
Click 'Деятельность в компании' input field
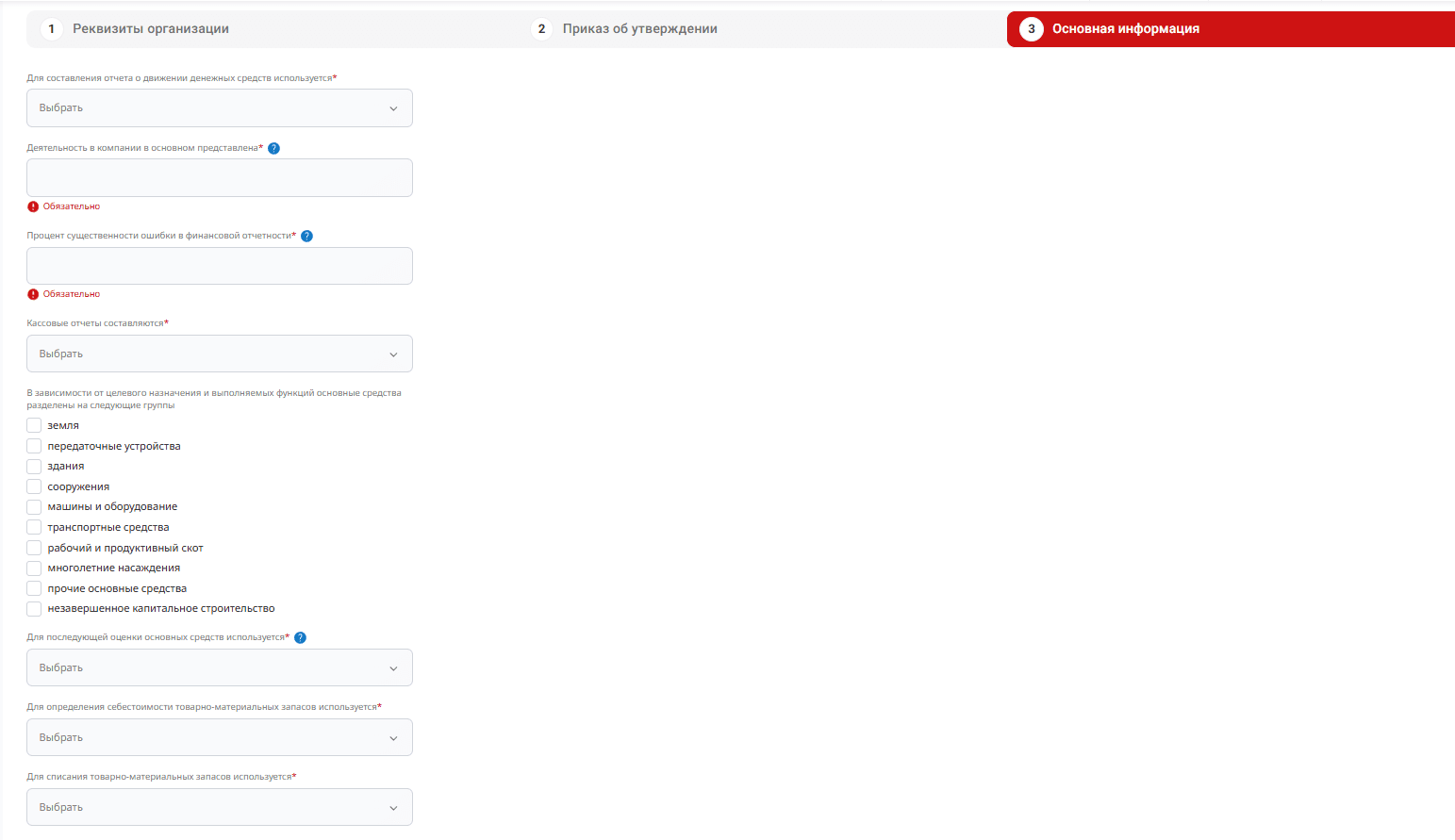tap(219, 178)
